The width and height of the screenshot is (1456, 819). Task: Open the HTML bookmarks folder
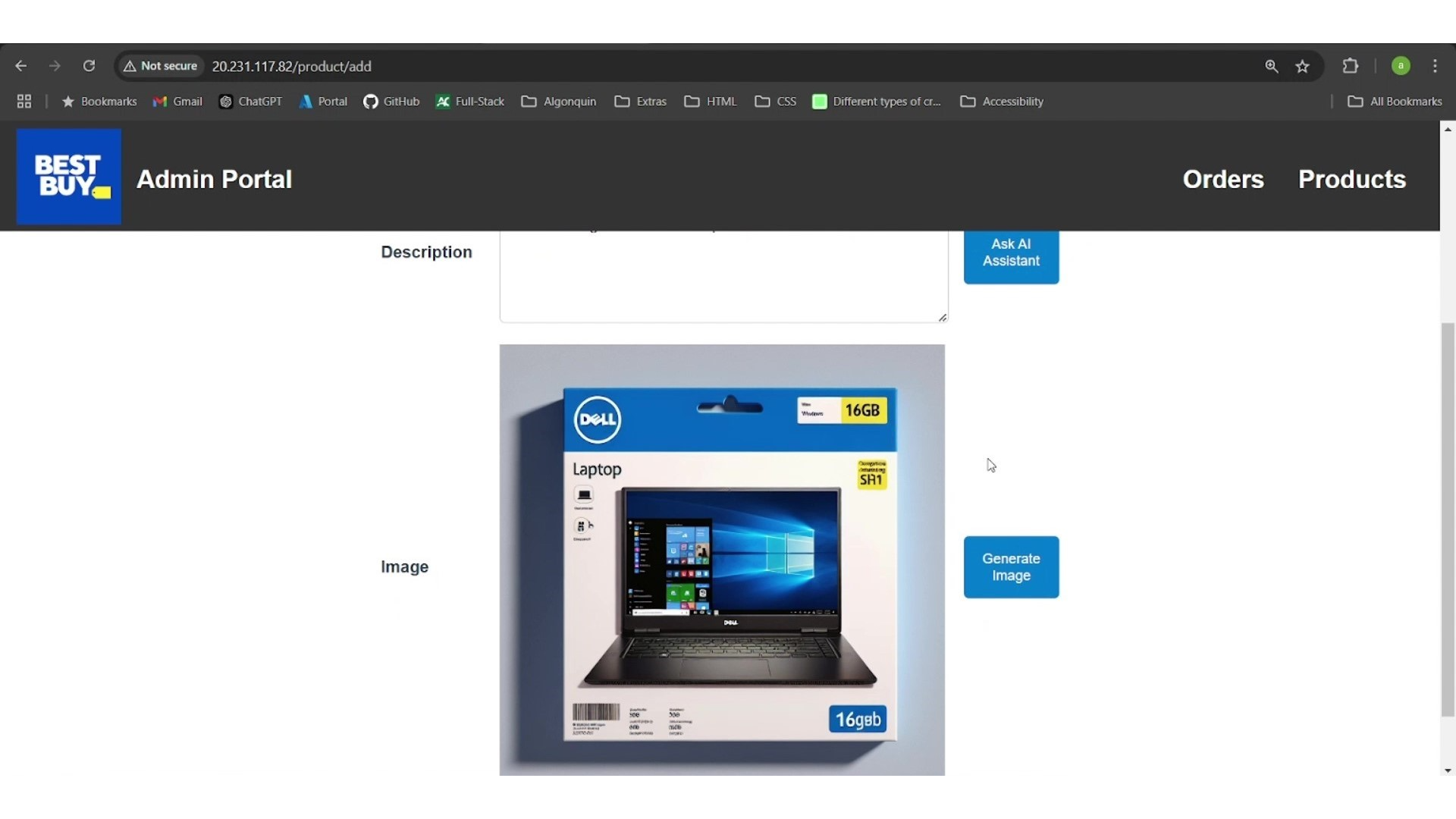coord(711,102)
